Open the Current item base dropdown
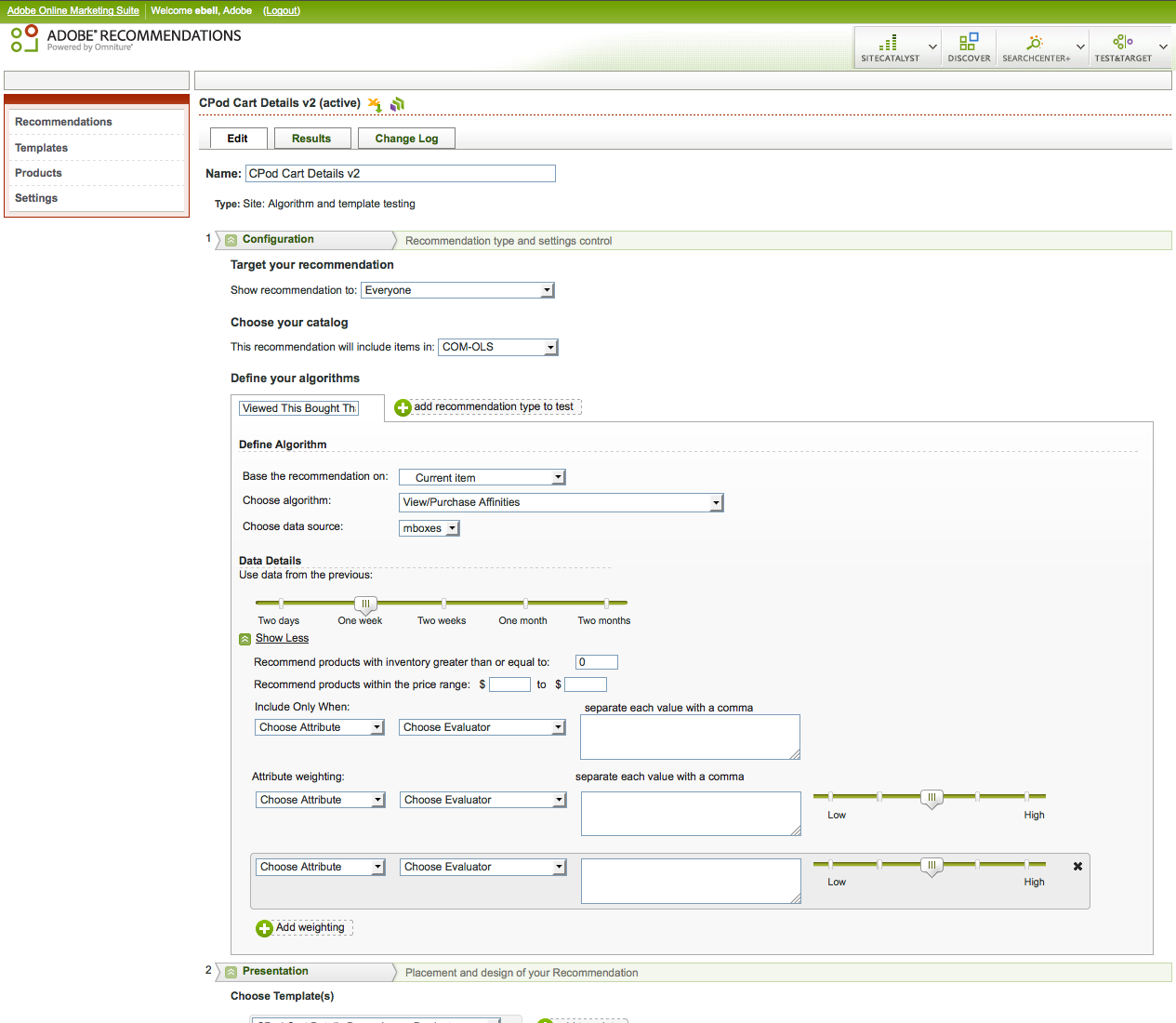The width and height of the screenshot is (1176, 1023). 482,477
